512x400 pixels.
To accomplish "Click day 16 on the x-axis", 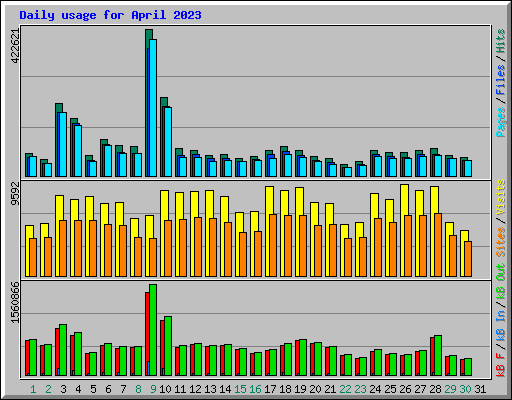I will [x=255, y=389].
